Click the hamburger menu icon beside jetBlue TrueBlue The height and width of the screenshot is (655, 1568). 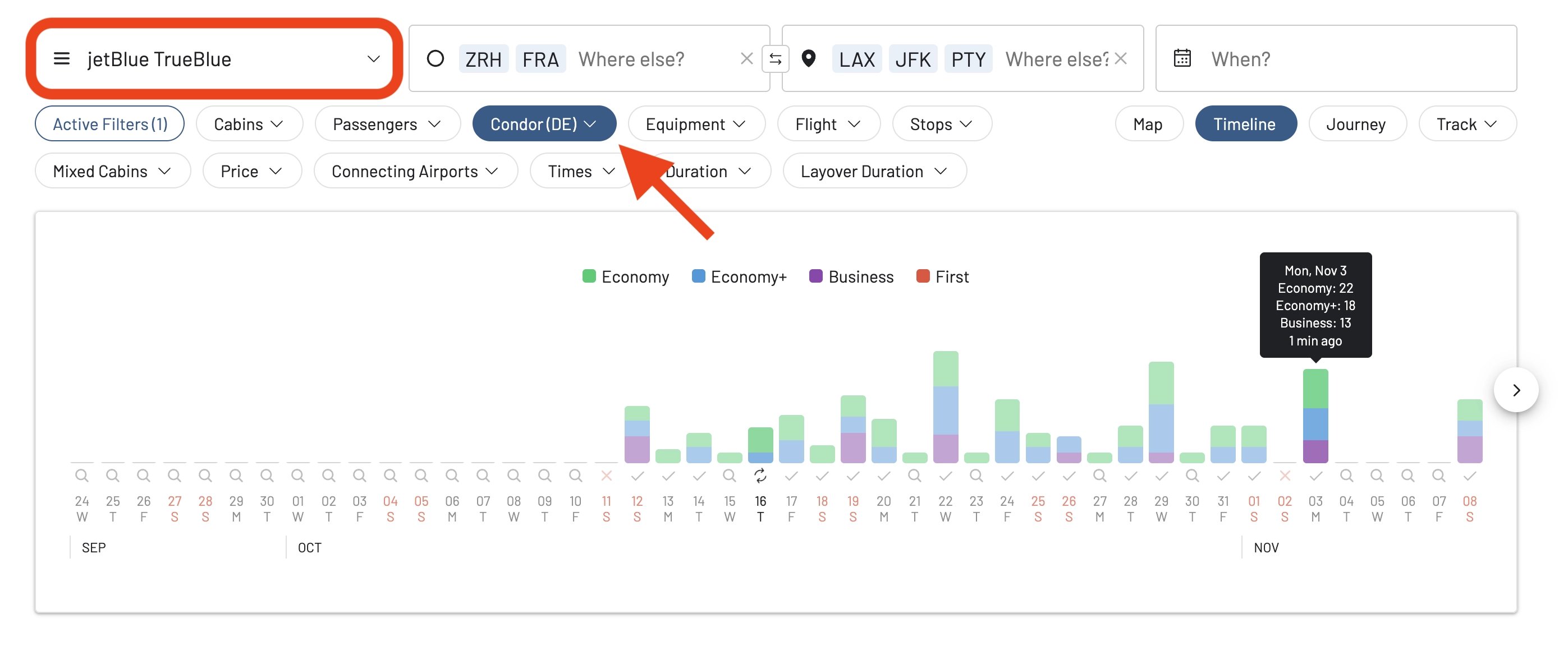coord(62,59)
